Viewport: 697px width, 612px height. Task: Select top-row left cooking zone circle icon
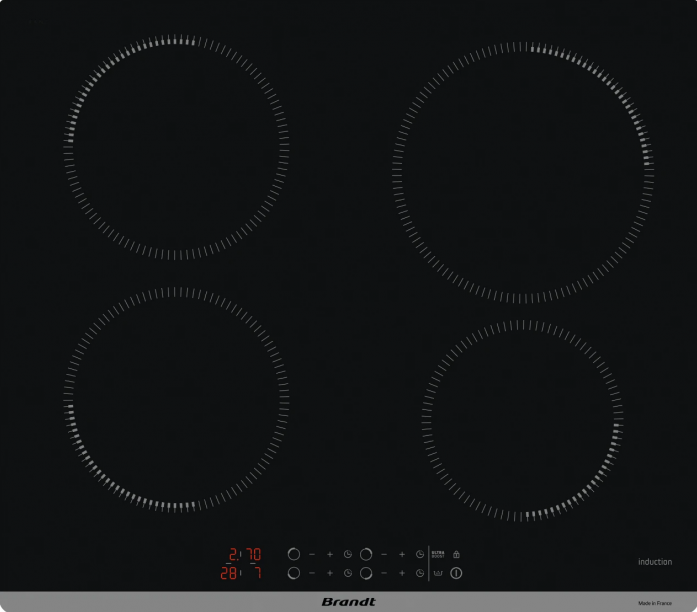click(293, 554)
